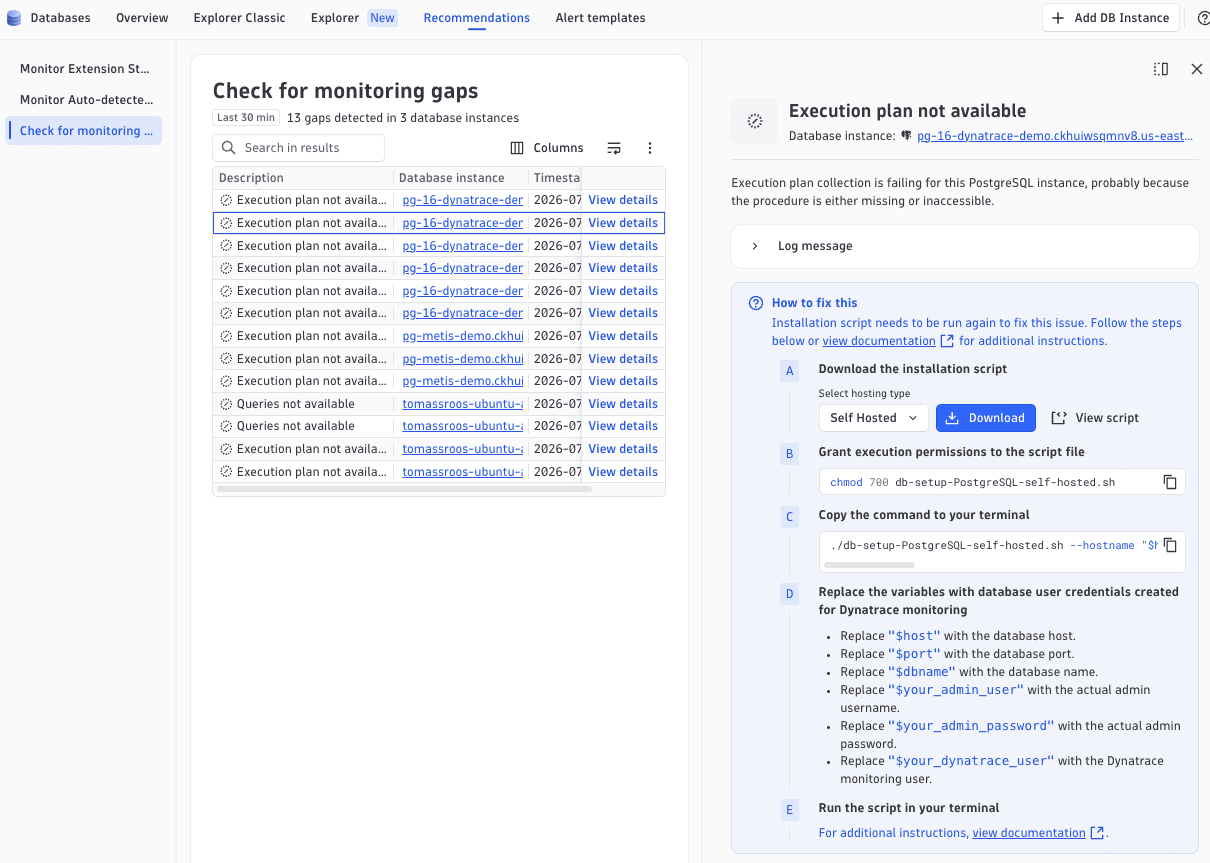1210x863 pixels.
Task: View details for first pg-metis-demo row
Action: point(623,336)
